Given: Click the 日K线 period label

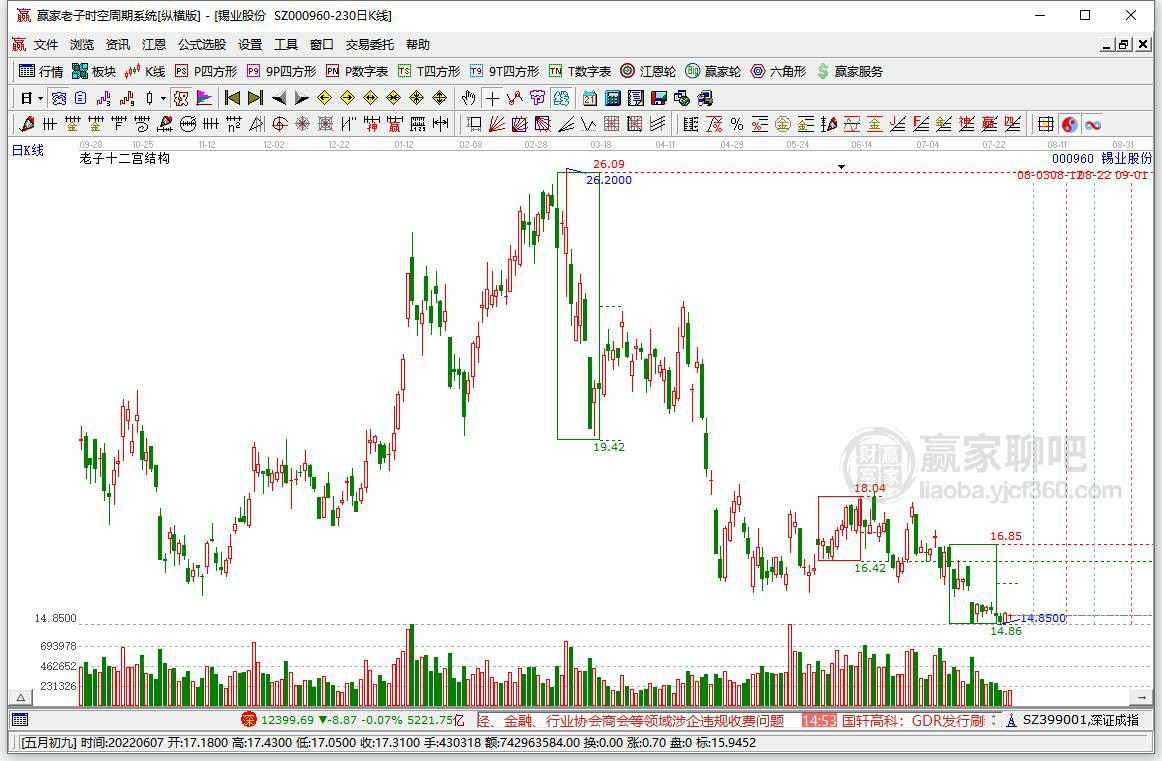Looking at the screenshot, I should pyautogui.click(x=28, y=150).
